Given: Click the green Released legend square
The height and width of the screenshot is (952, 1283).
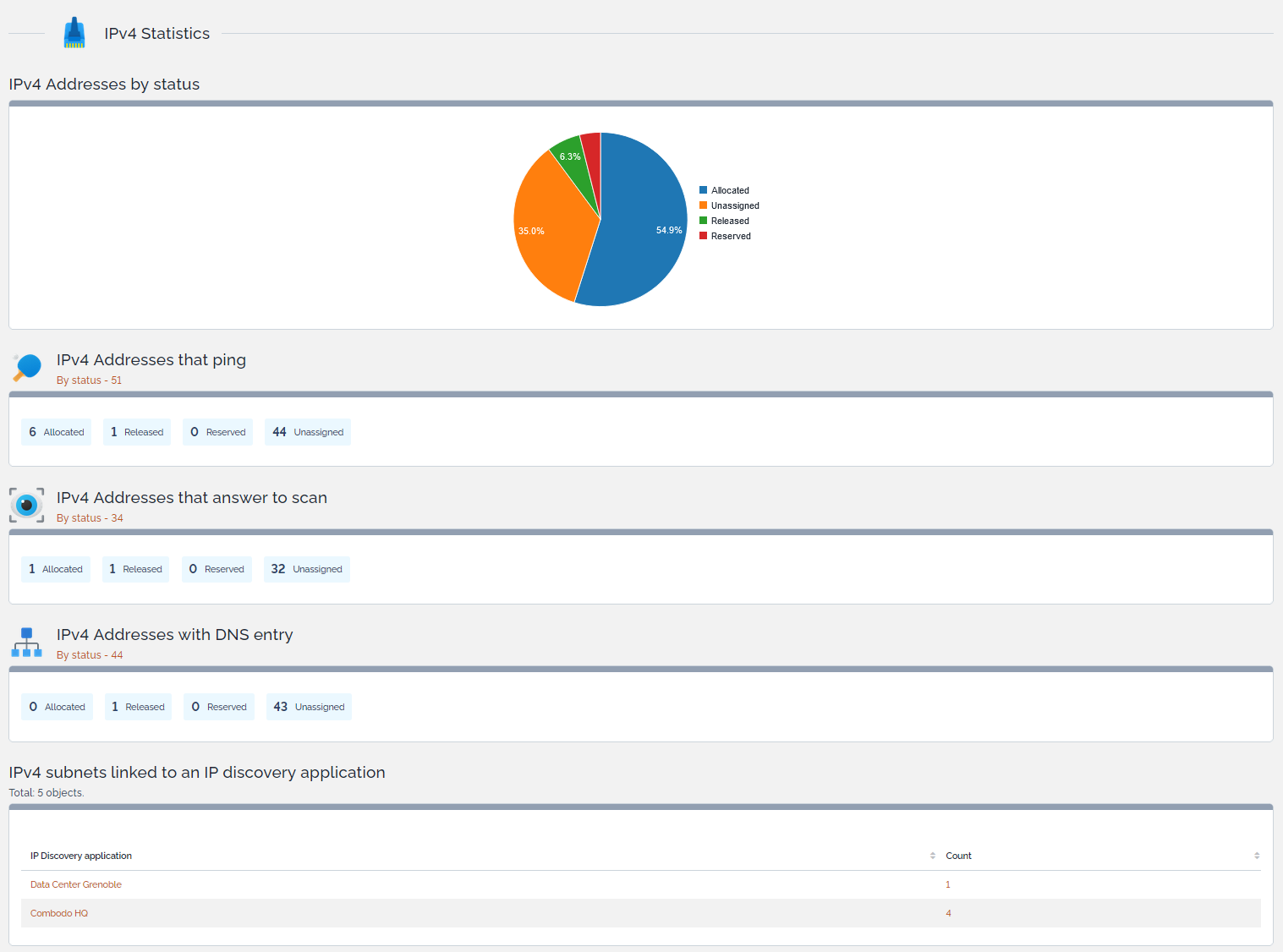Looking at the screenshot, I should click(x=703, y=221).
